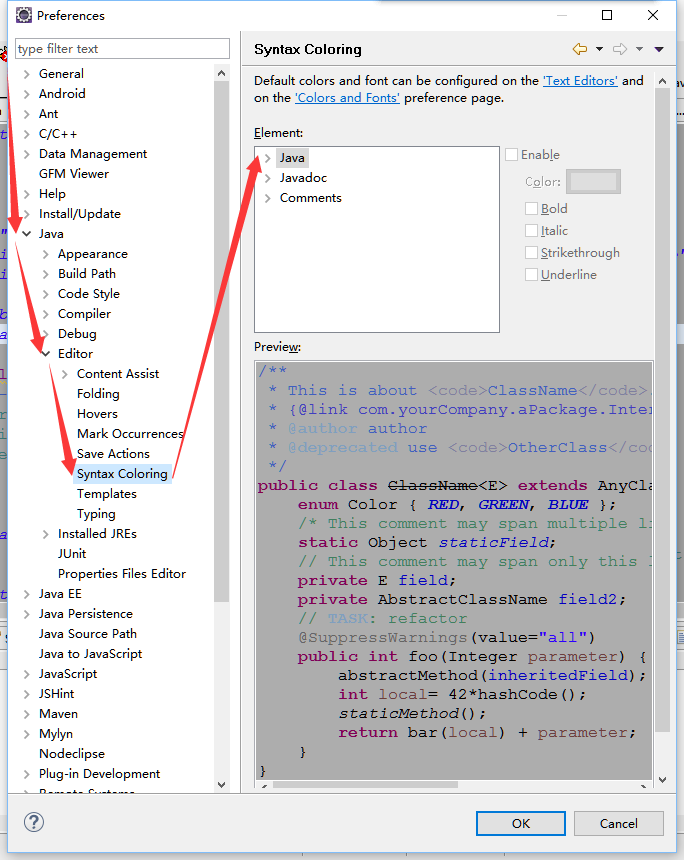The width and height of the screenshot is (684, 860).
Task: Click the Color swatch button
Action: (593, 182)
